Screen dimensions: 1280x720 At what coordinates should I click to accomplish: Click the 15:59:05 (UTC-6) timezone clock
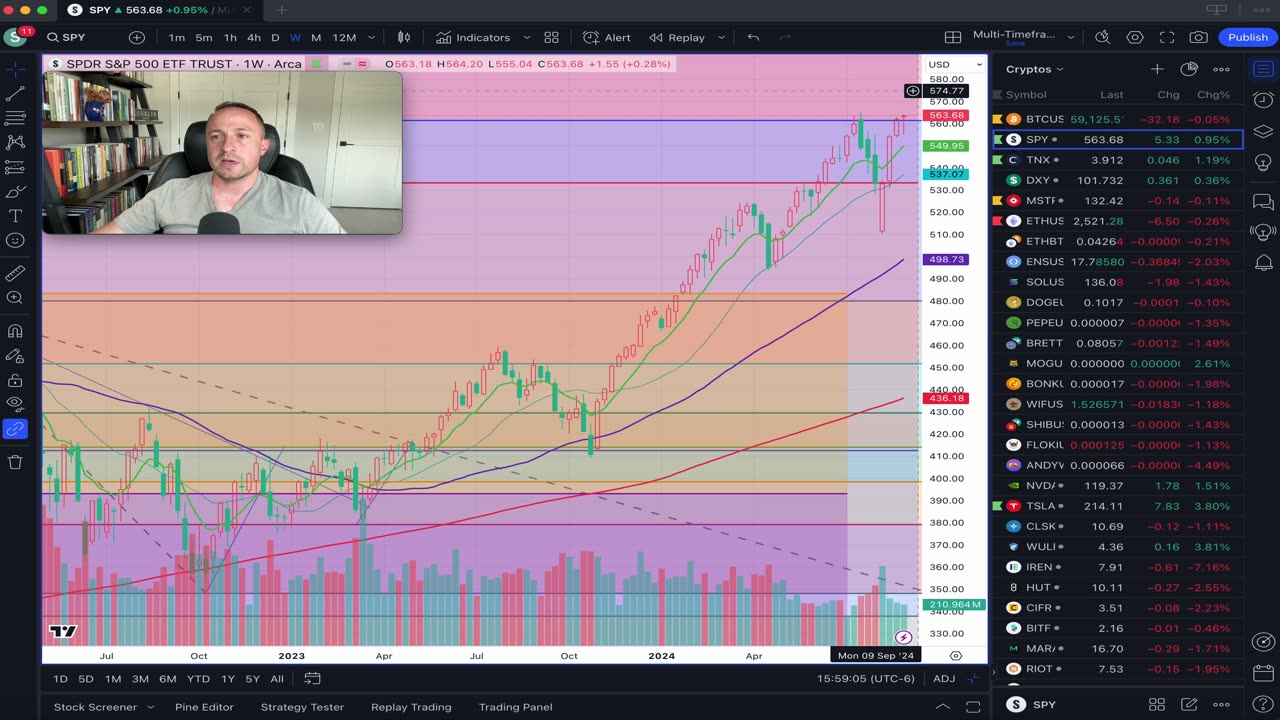[867, 679]
